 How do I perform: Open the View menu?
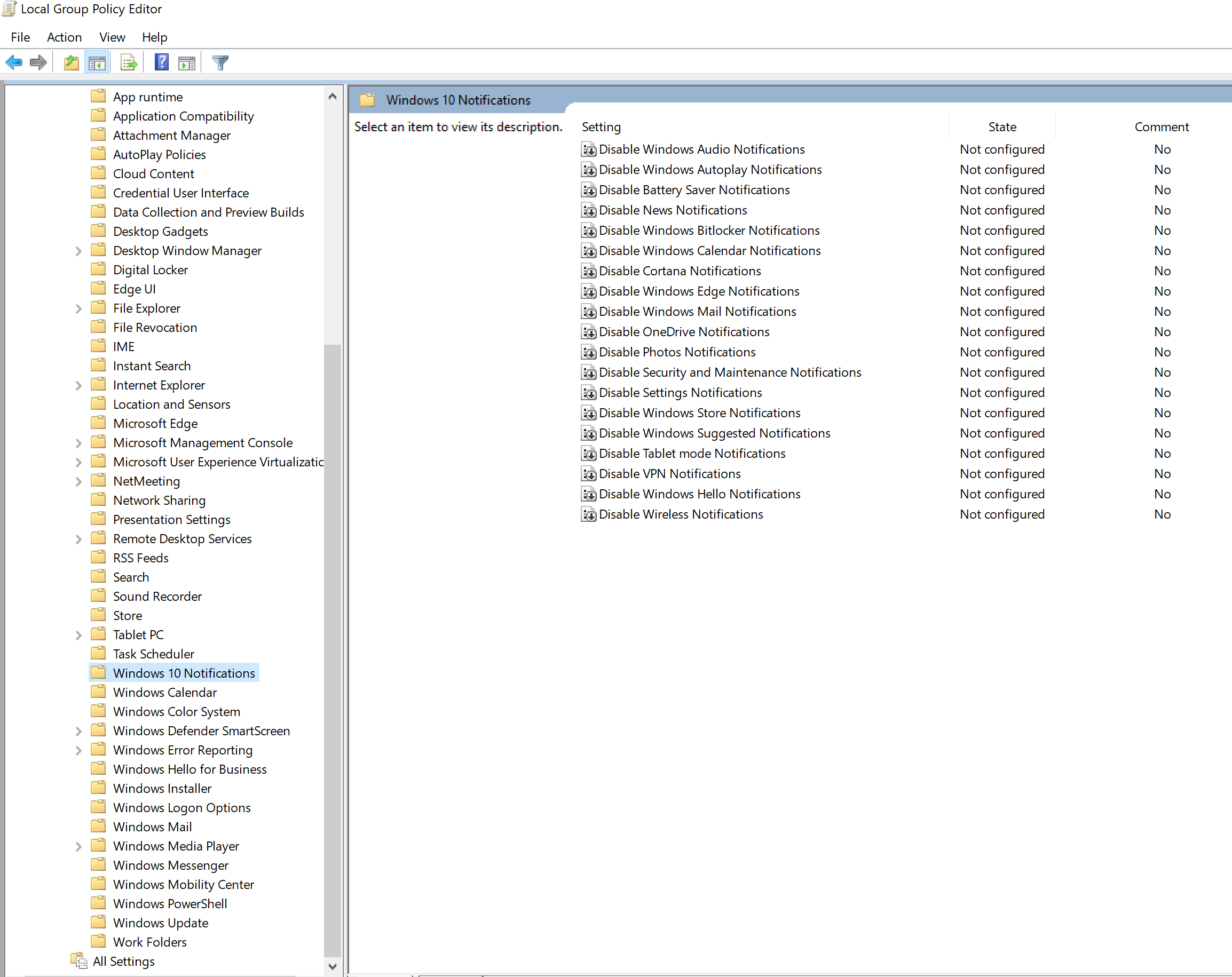click(x=112, y=37)
